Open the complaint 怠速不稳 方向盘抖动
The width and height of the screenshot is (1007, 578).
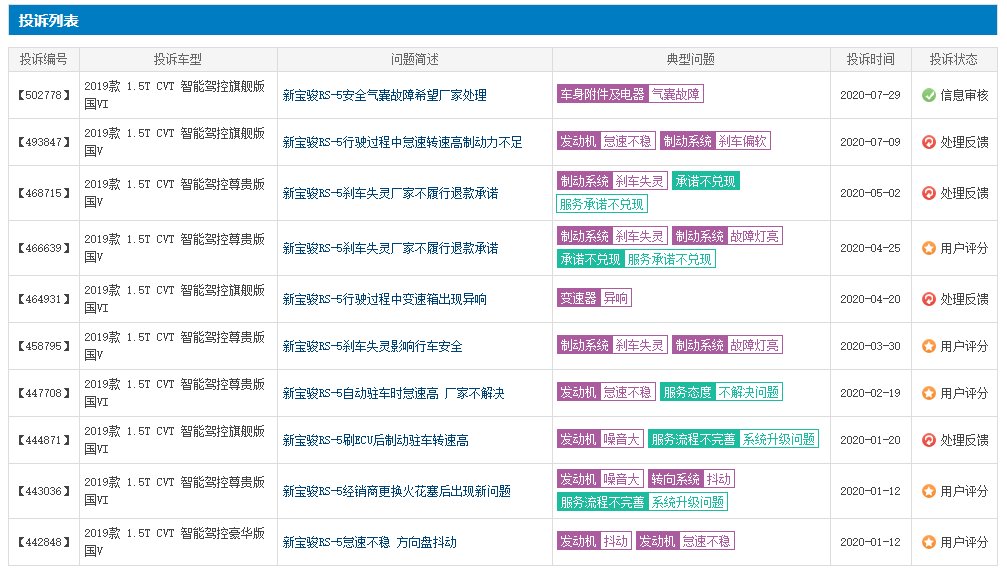coord(369,542)
